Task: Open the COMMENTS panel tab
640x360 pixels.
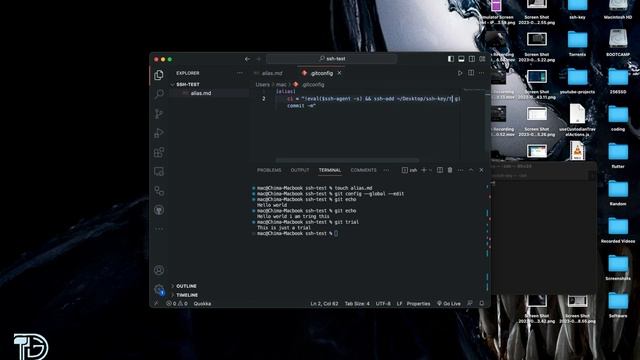Action: pyautogui.click(x=363, y=170)
